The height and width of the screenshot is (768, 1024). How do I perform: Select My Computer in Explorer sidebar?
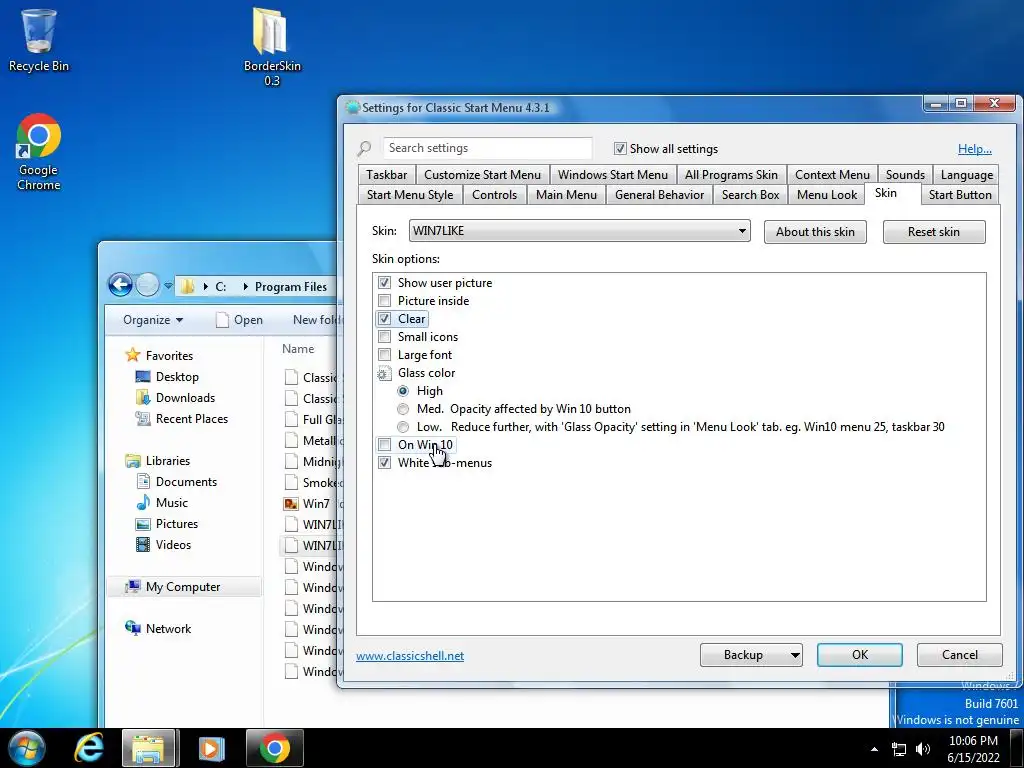point(183,586)
